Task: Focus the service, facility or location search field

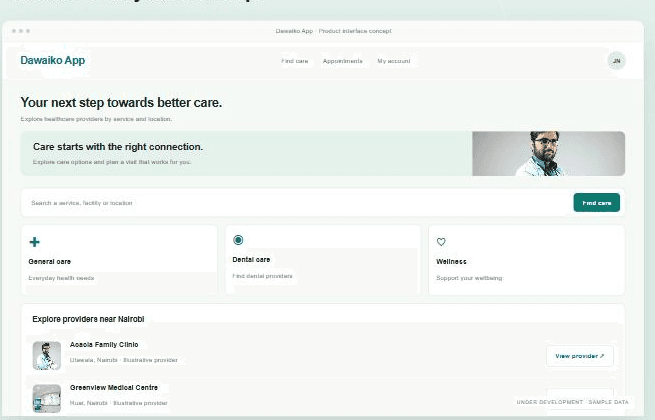Action: [x=297, y=203]
